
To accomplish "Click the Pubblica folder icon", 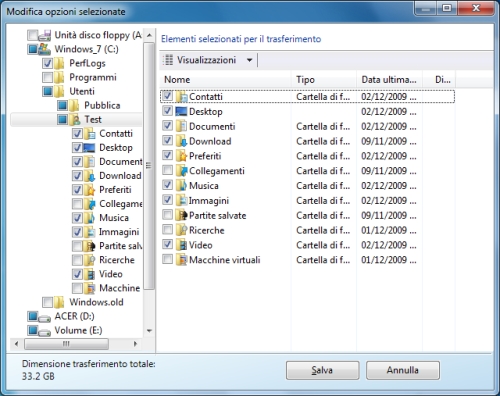I will coord(74,105).
